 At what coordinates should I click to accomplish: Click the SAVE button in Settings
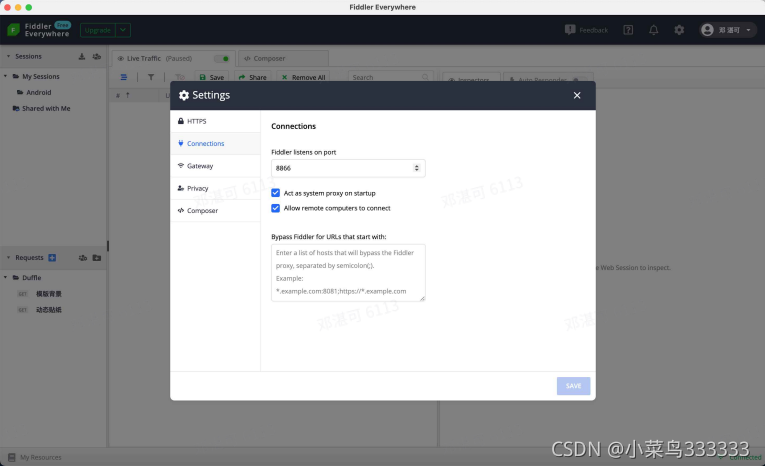pos(573,386)
